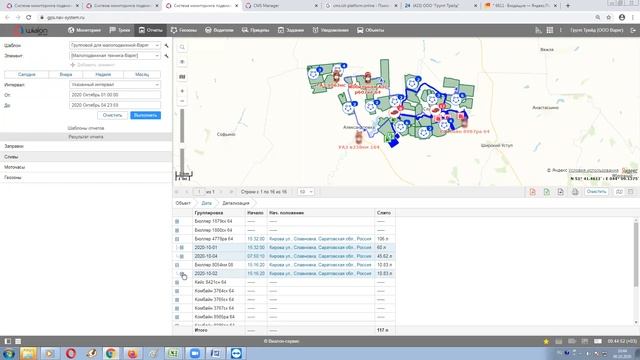Expand the 2020-10-01 date row
The image size is (640, 360).
182,248
